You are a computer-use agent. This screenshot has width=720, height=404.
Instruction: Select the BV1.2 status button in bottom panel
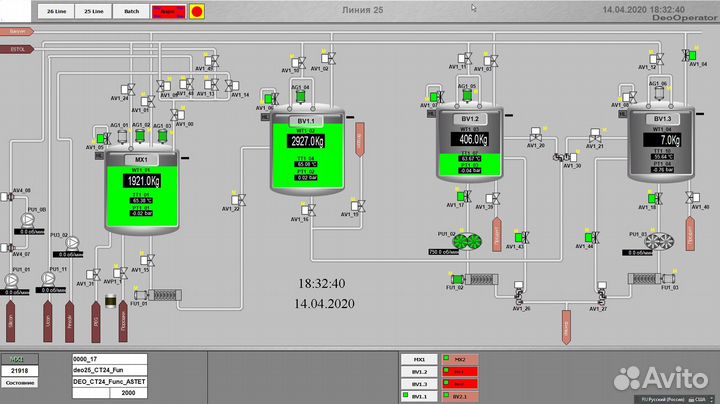(420, 371)
